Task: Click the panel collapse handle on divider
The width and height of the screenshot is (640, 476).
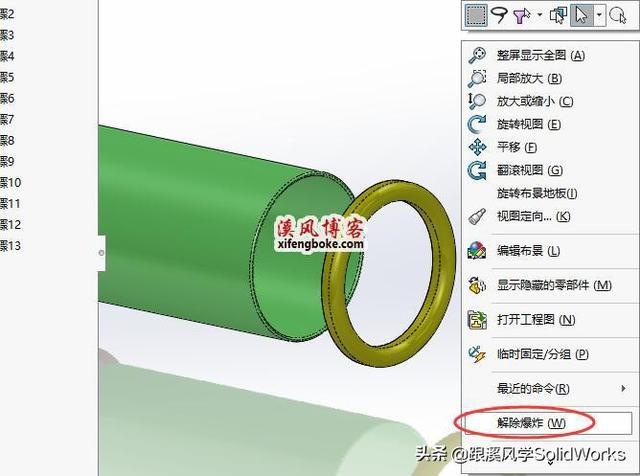Action: [101, 253]
